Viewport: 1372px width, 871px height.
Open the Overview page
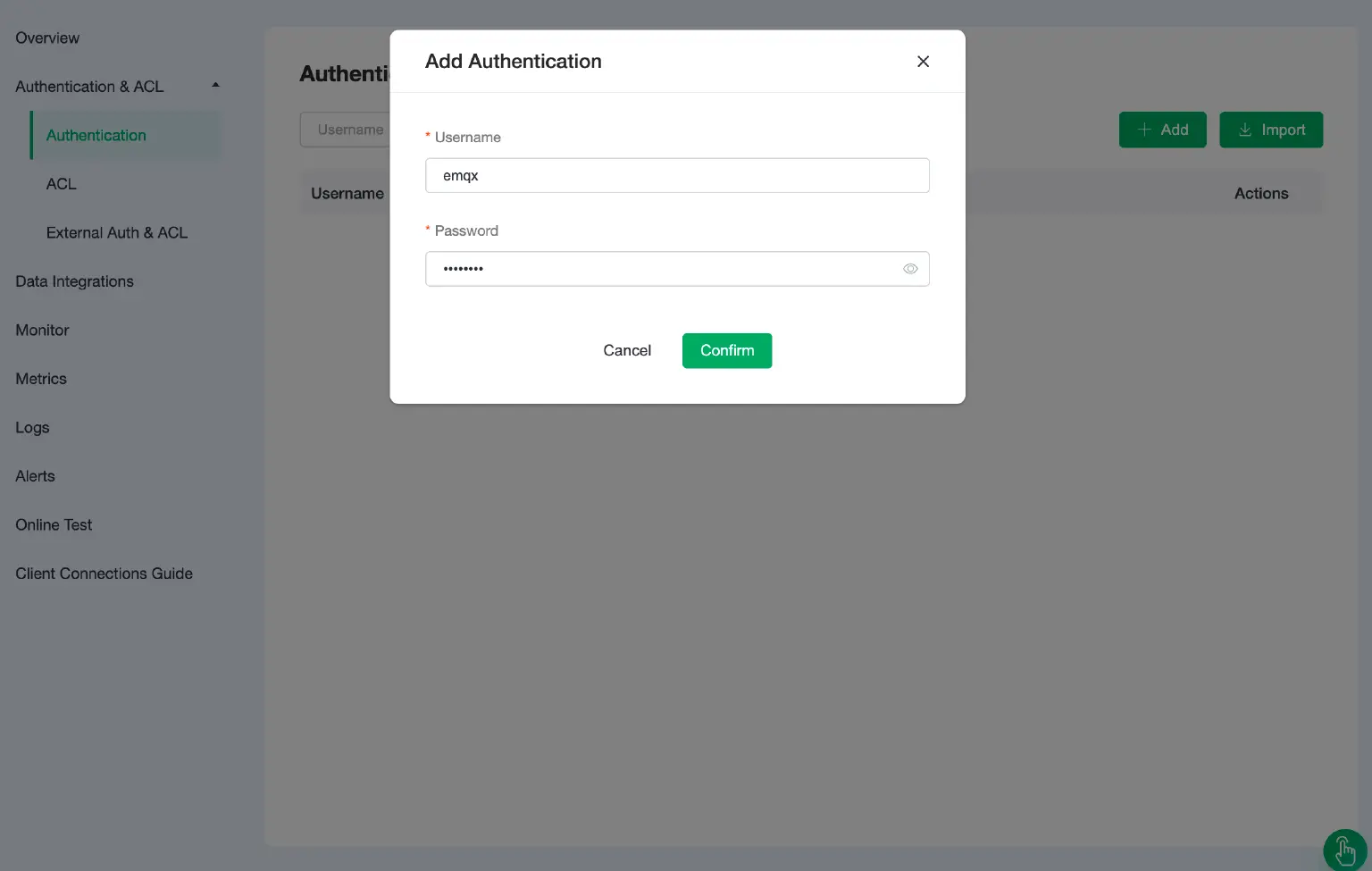point(47,38)
